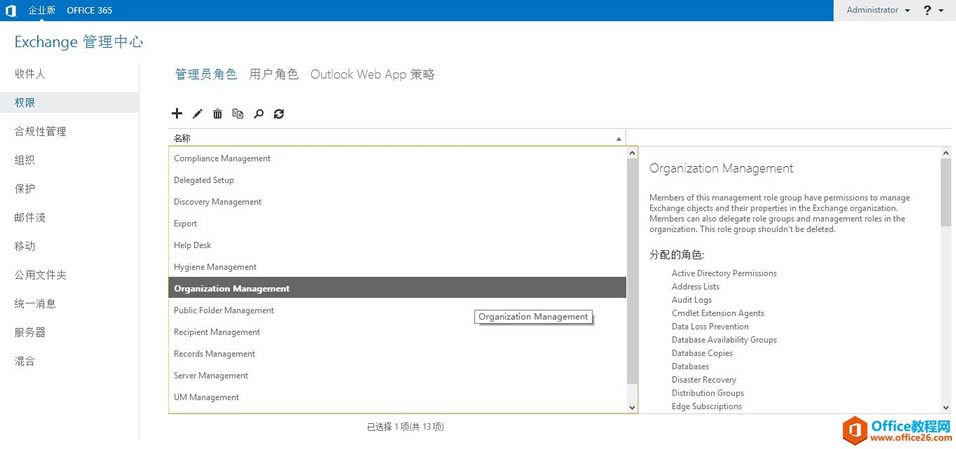Open search with the magnifier icon
Viewport: 956px width, 449px height.
click(259, 113)
